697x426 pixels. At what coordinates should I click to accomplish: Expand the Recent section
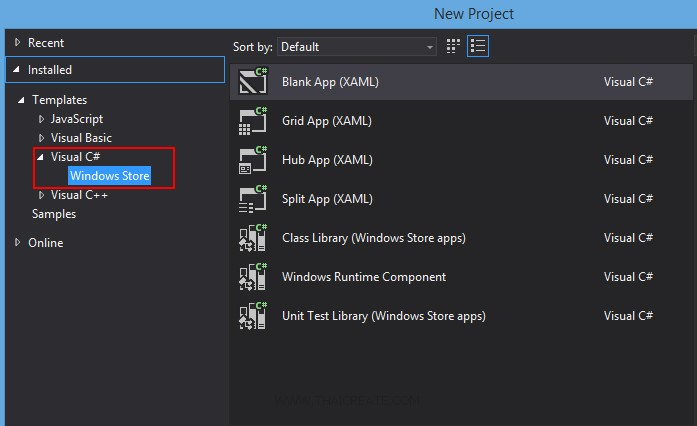click(x=17, y=43)
